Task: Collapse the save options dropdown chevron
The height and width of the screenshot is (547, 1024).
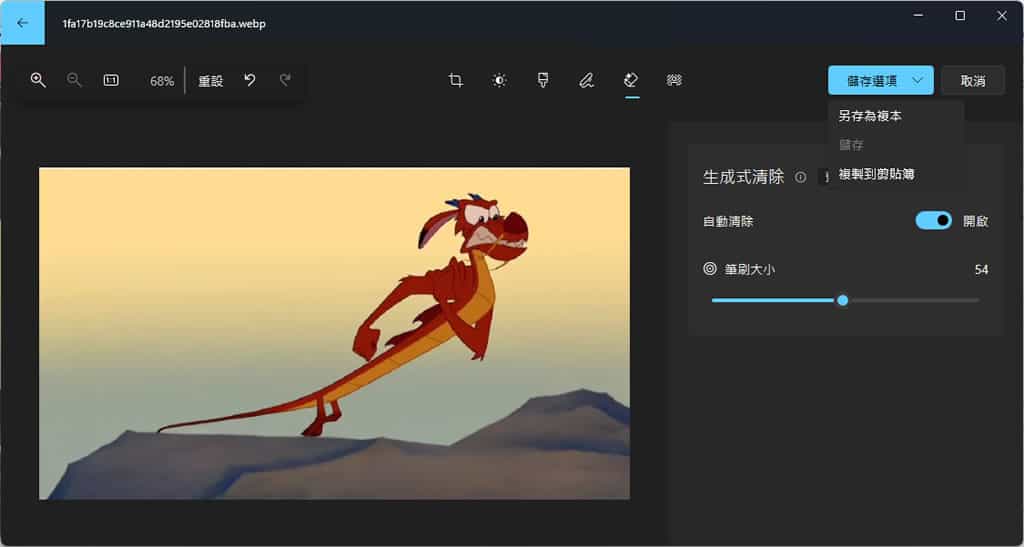Action: click(918, 81)
